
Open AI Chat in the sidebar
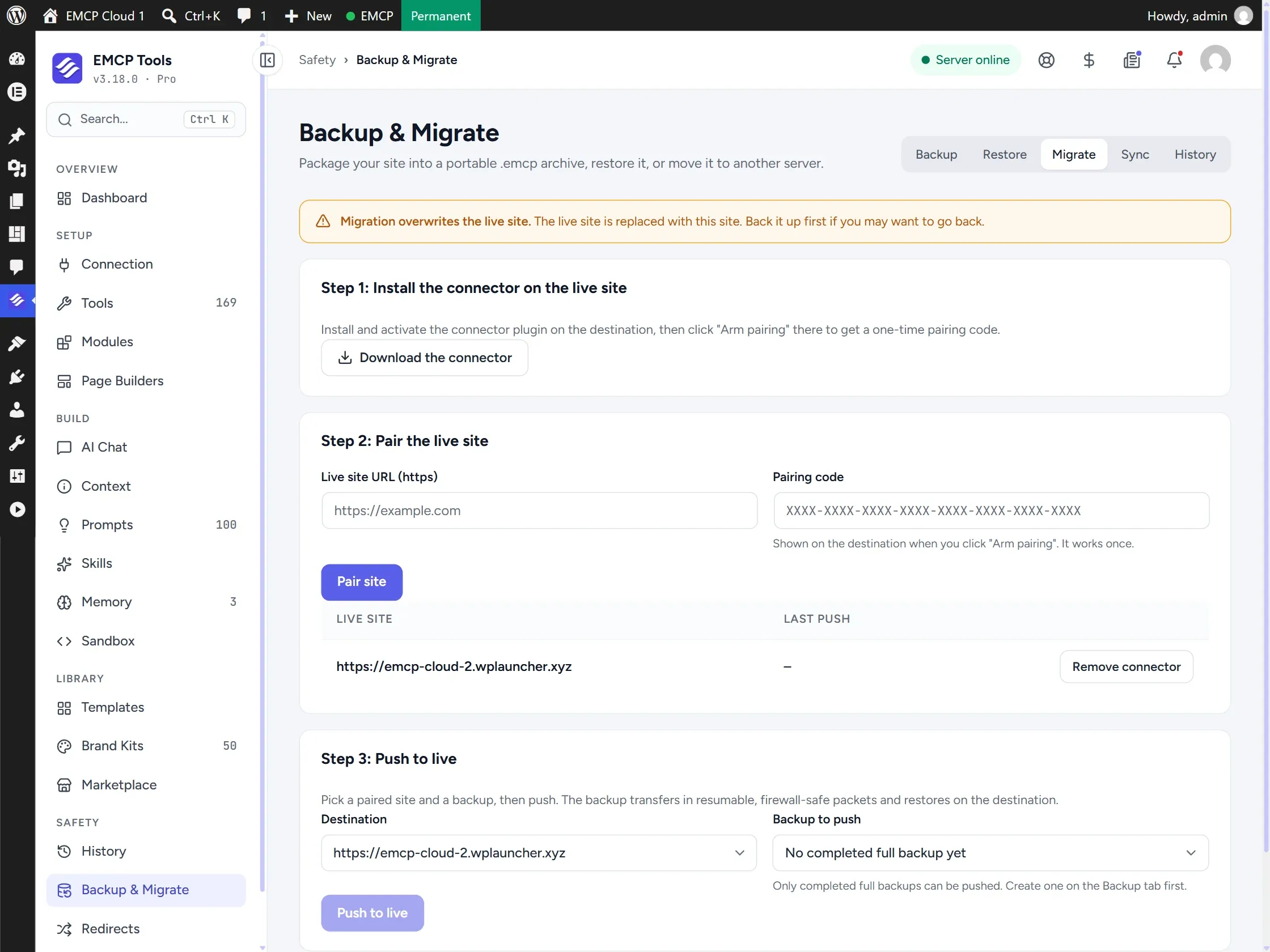[x=146, y=447]
